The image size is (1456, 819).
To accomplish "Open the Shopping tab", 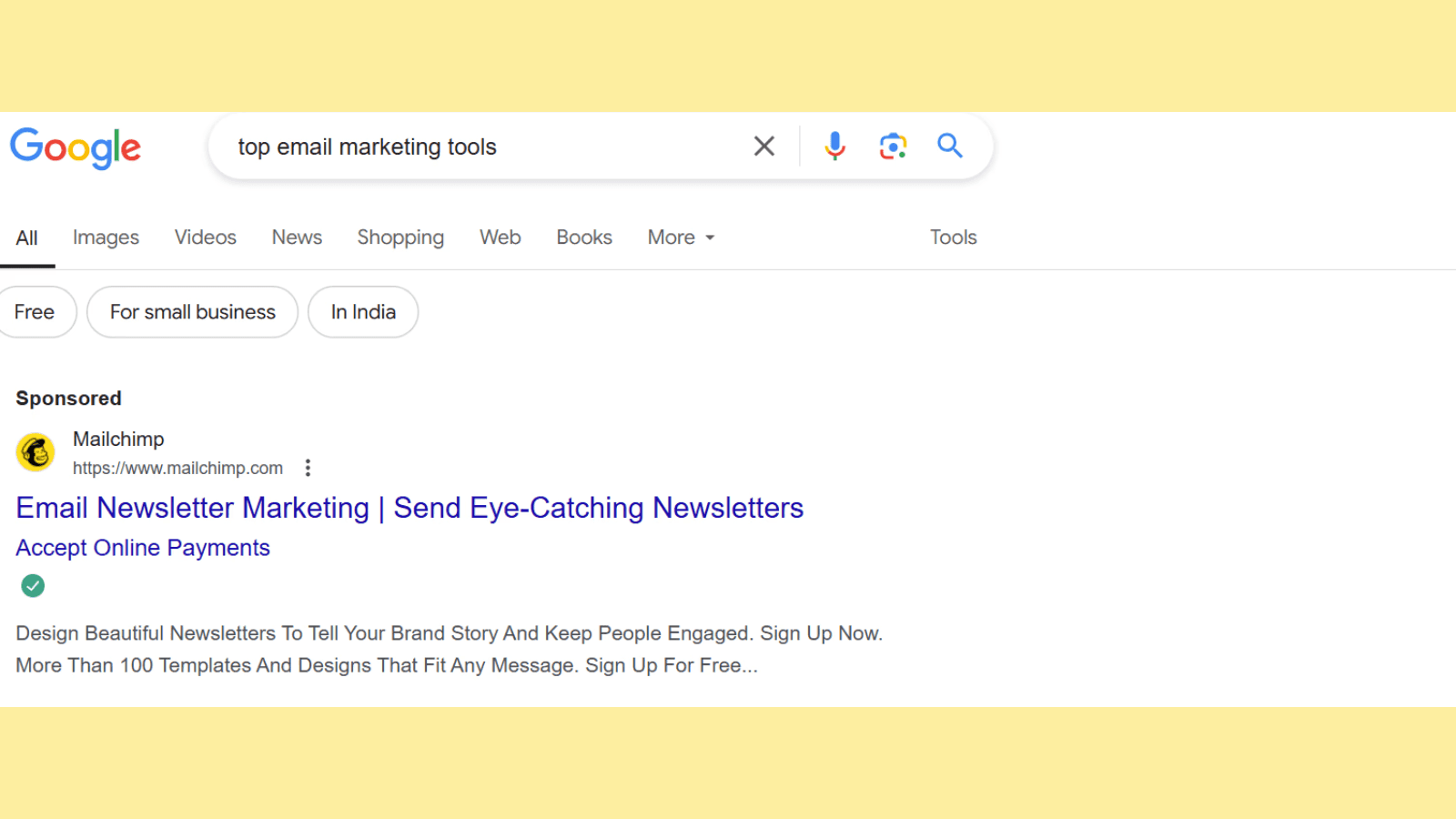I will coord(400,238).
